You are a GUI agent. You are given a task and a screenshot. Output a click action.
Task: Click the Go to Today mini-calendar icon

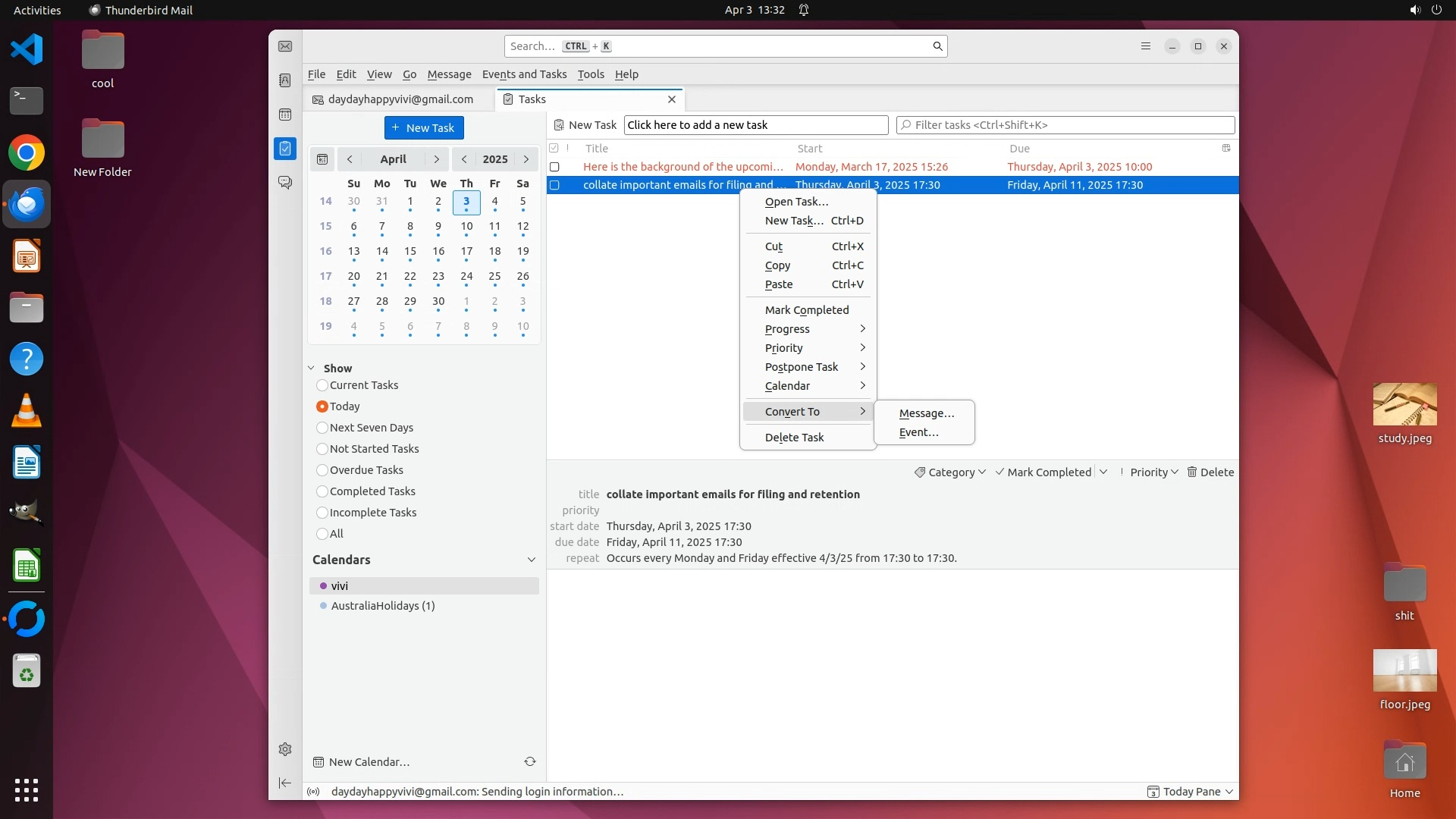[x=322, y=159]
